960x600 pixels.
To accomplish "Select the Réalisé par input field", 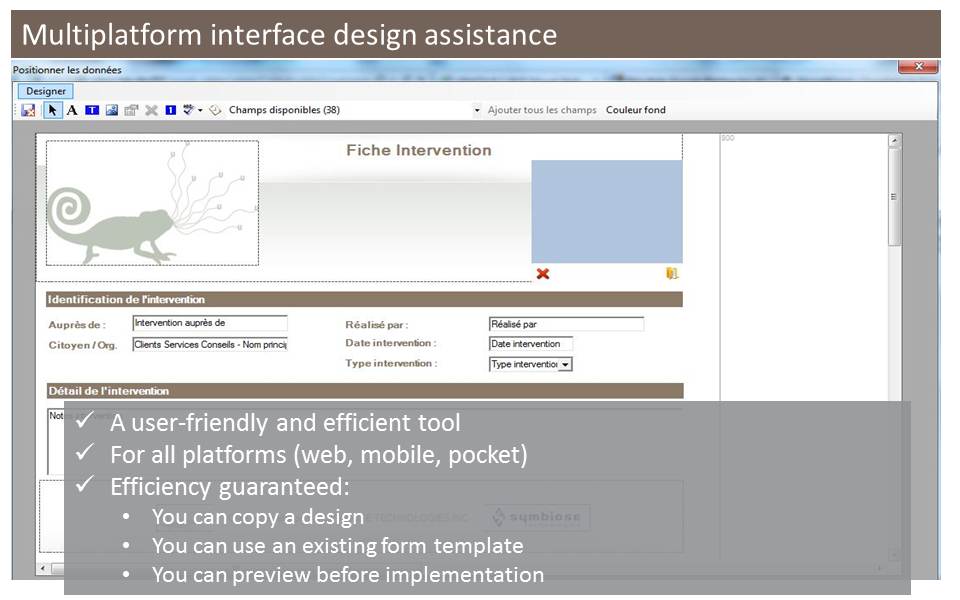I will (566, 324).
